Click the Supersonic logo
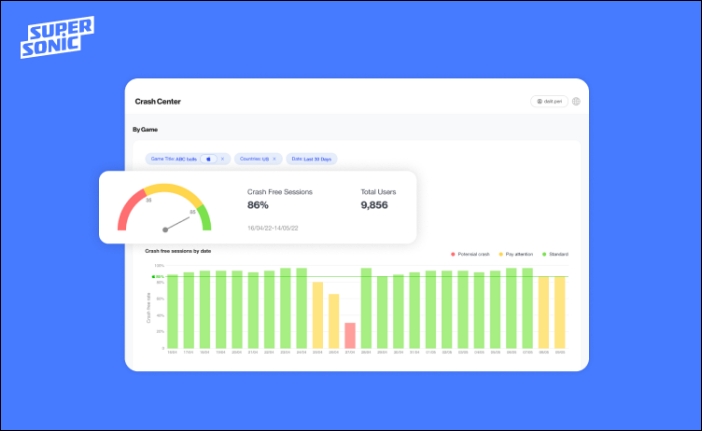The width and height of the screenshot is (702, 431). tap(56, 35)
